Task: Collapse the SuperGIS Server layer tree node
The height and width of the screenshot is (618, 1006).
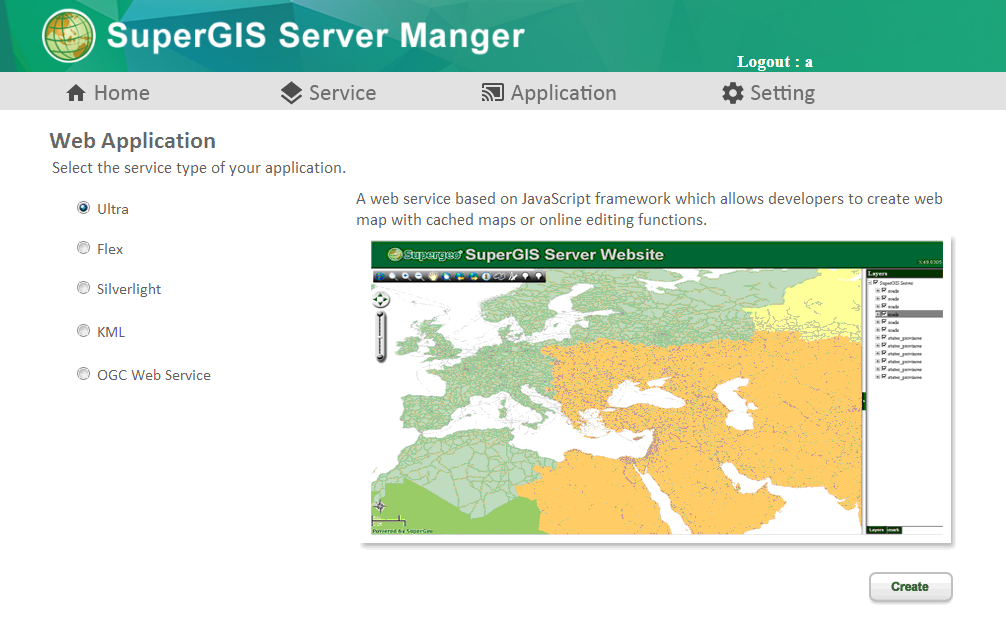Action: pos(870,283)
